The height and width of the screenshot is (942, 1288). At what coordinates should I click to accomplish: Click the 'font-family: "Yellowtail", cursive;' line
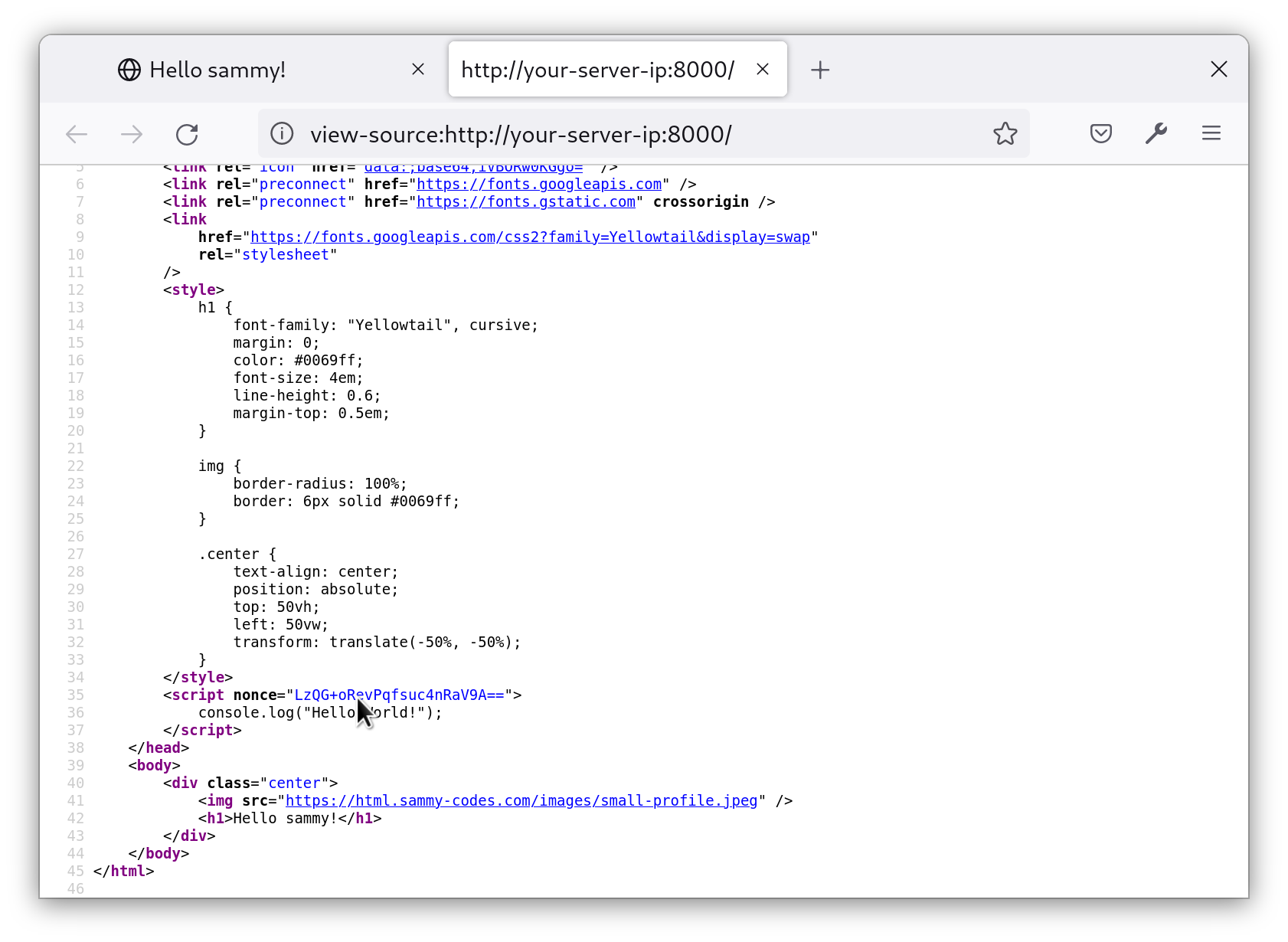click(386, 325)
